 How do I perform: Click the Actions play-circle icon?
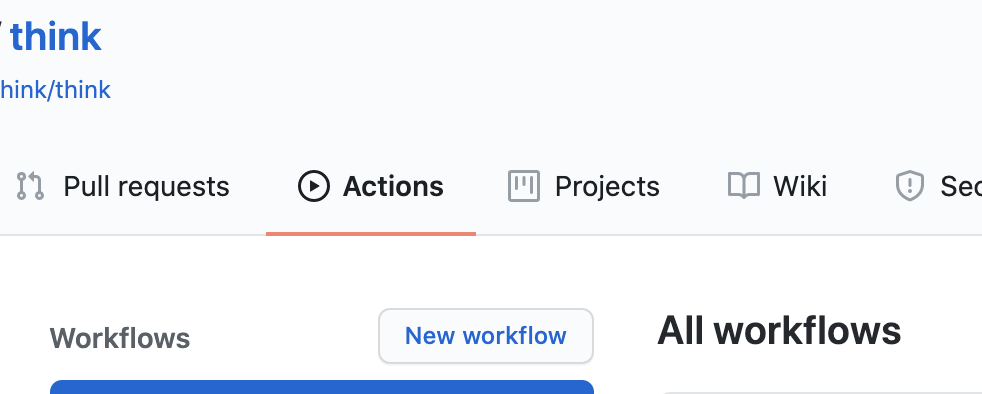(x=313, y=186)
